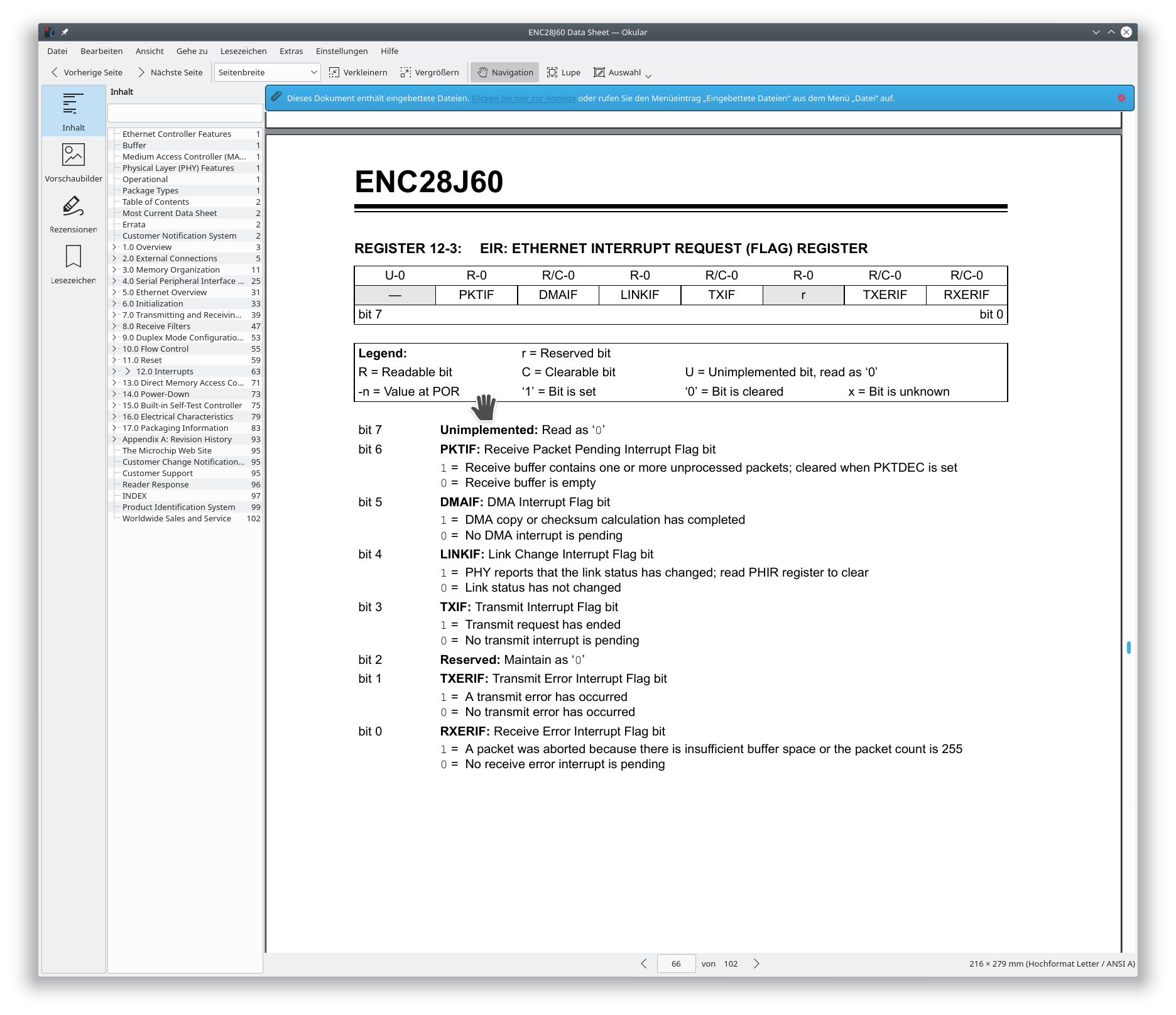Open the Lesezeichen bookmarks panel
The height and width of the screenshot is (1015, 1176).
click(73, 264)
